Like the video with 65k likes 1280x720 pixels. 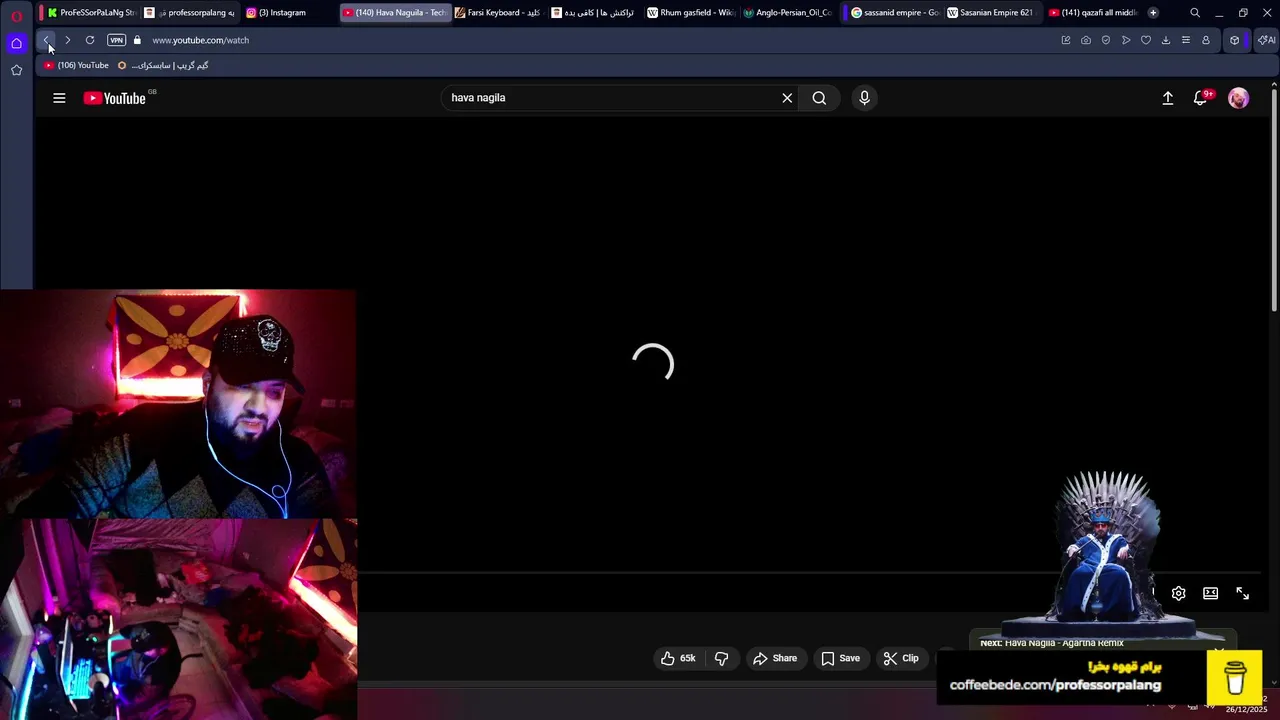(677, 658)
